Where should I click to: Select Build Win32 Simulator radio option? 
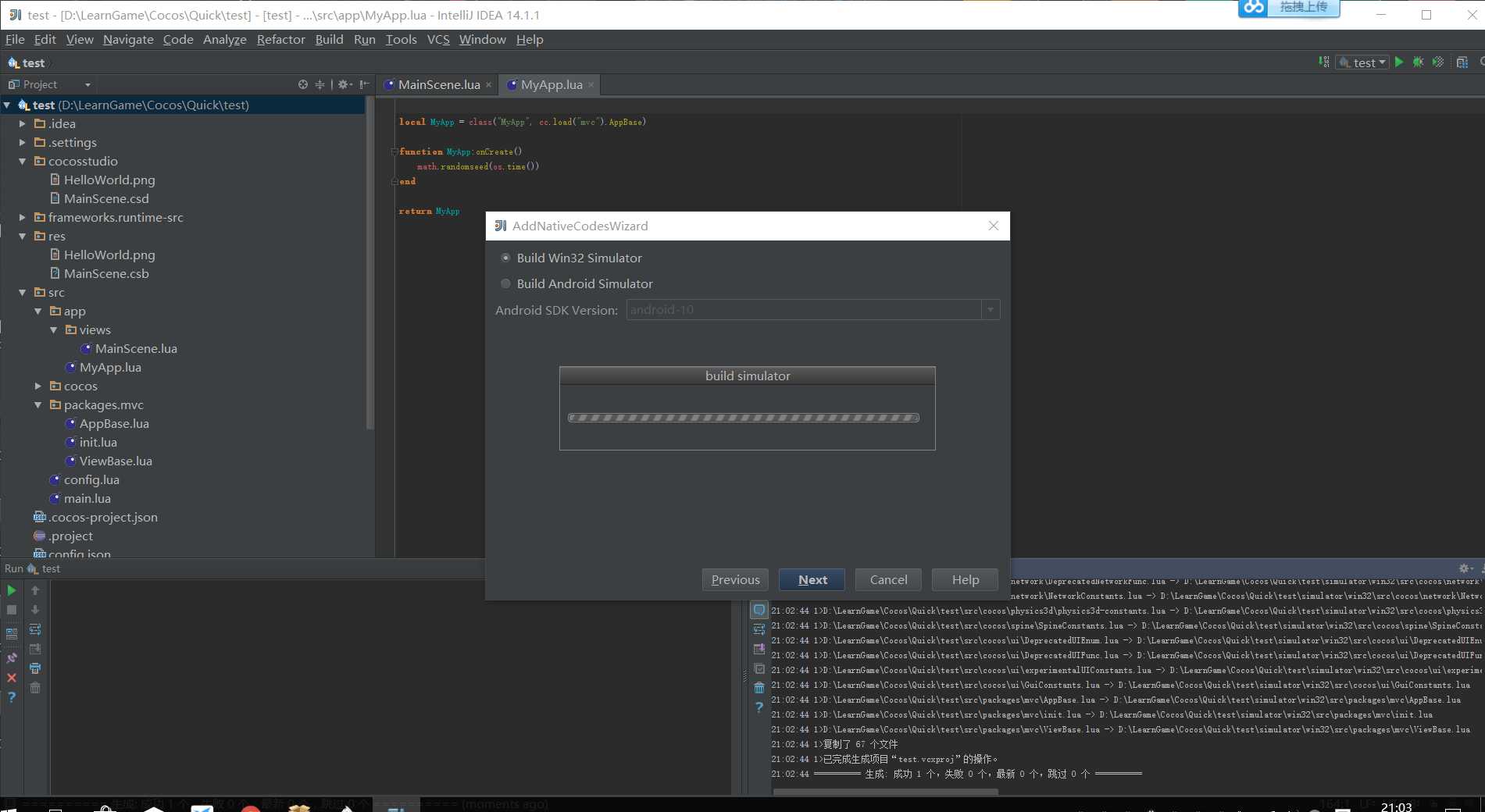pyautogui.click(x=506, y=258)
